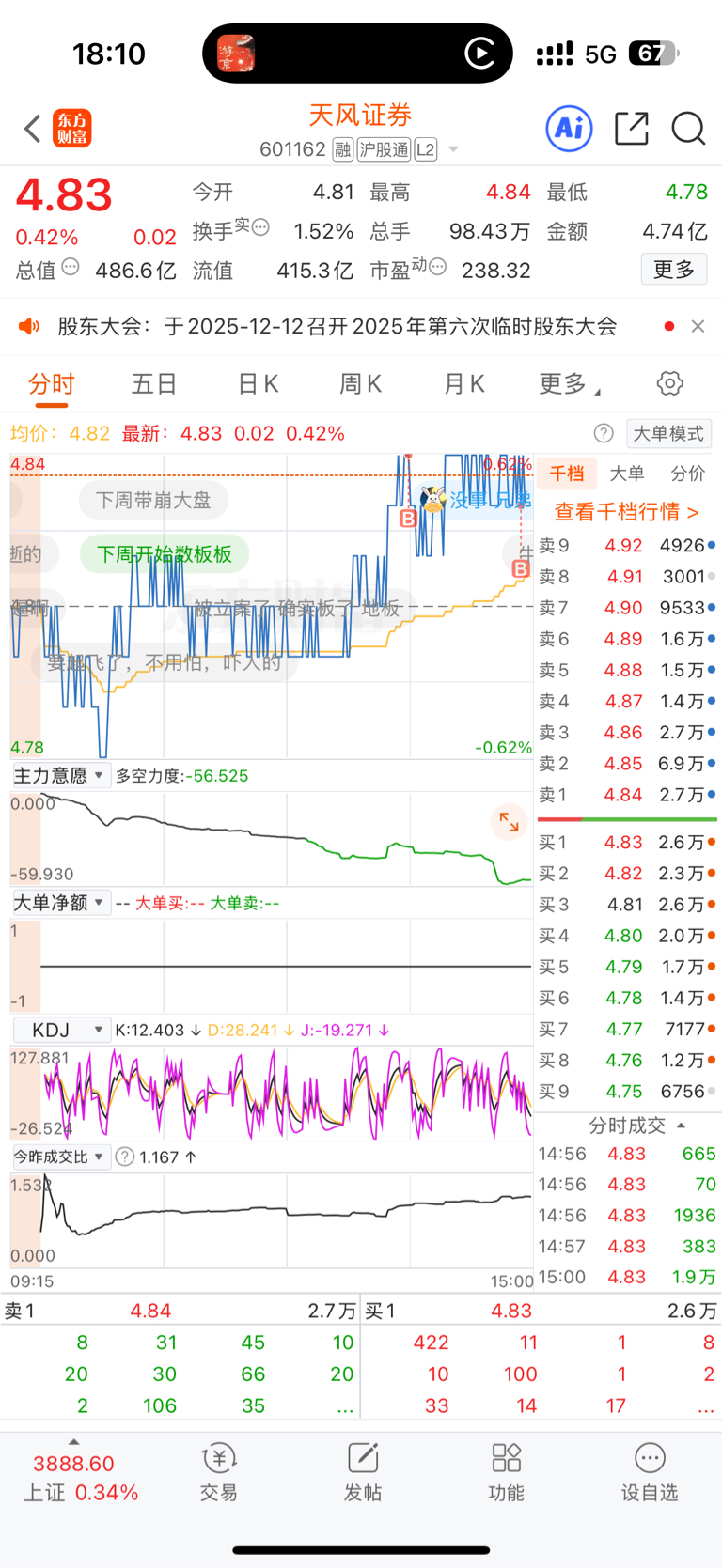Open 查看千档行情 link

(626, 511)
